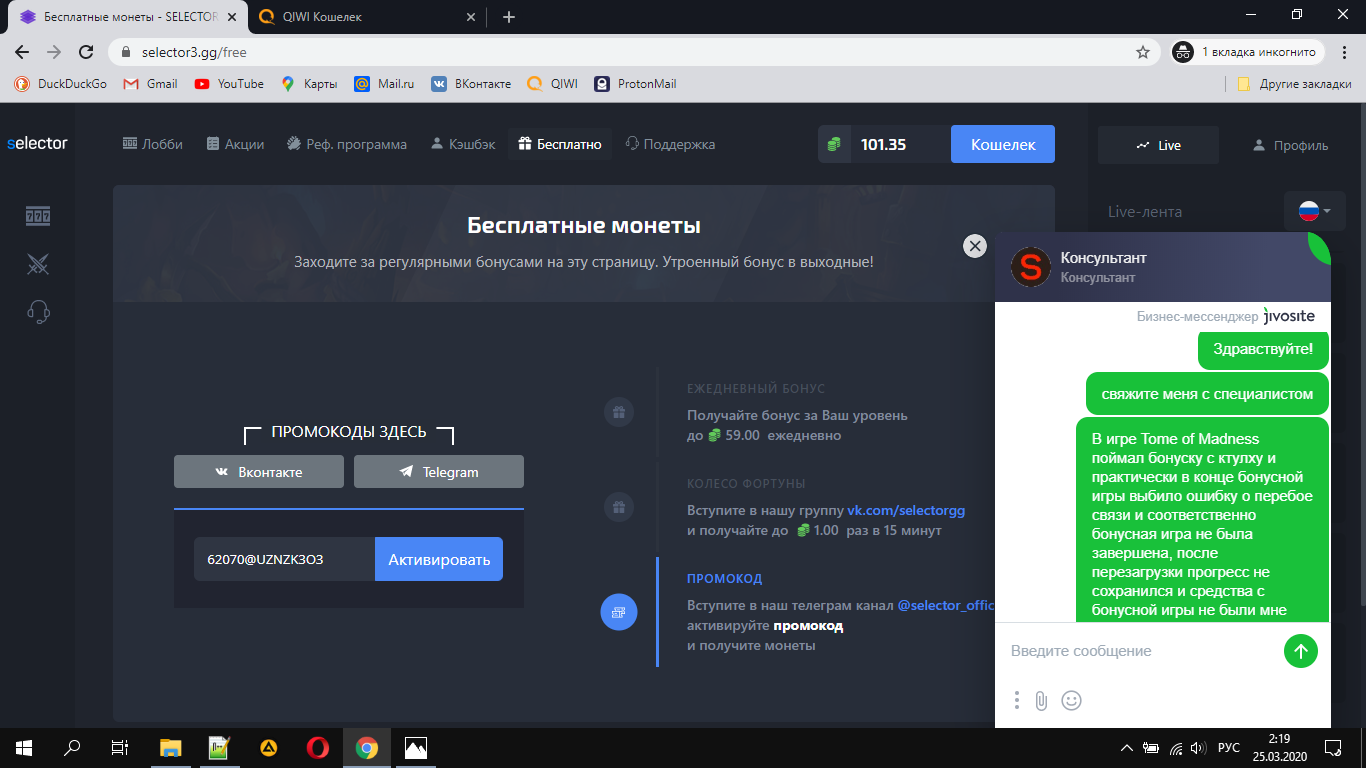
Task: Open File Explorer from the taskbar
Action: click(x=171, y=747)
